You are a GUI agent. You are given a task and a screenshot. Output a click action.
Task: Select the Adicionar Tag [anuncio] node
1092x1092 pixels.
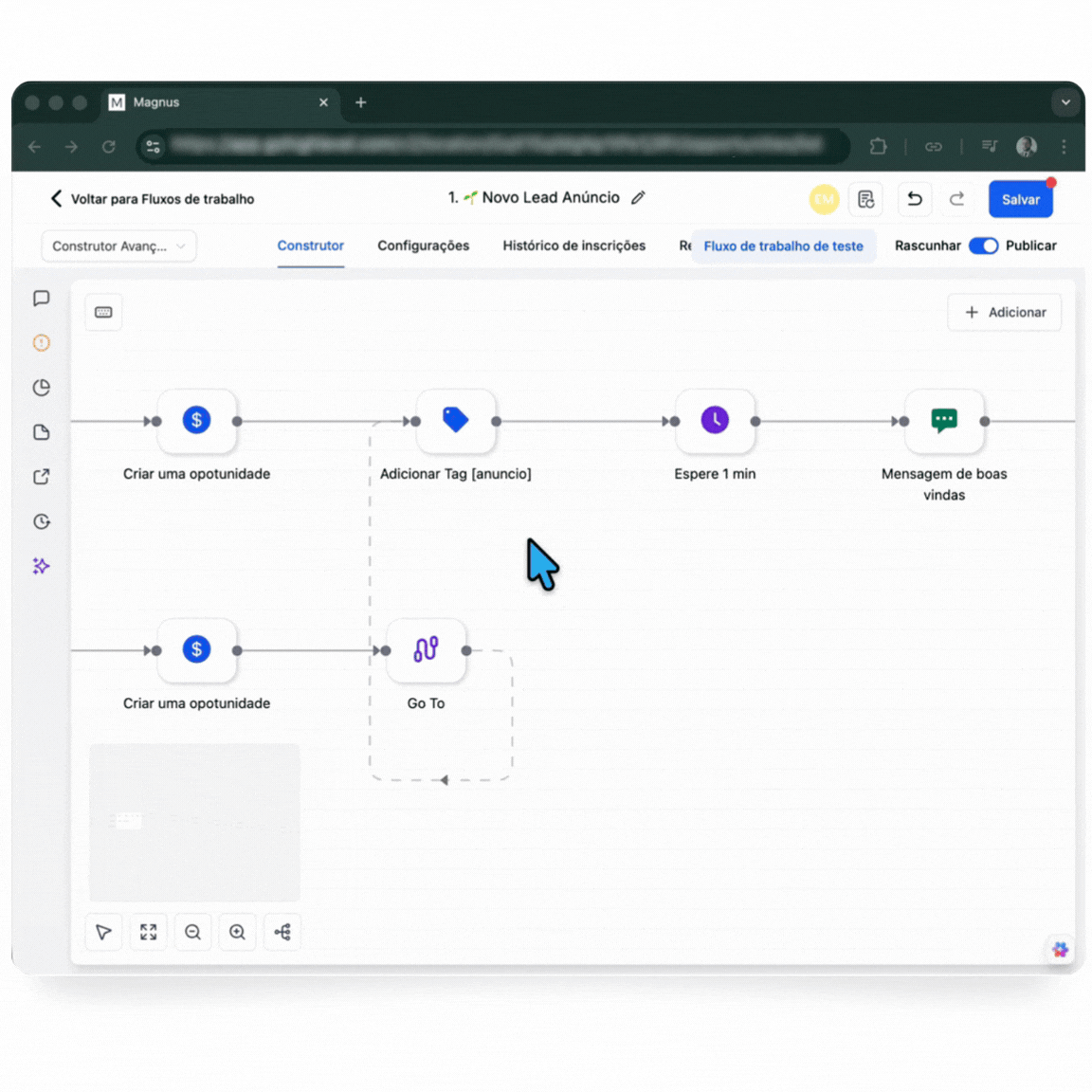[455, 420]
